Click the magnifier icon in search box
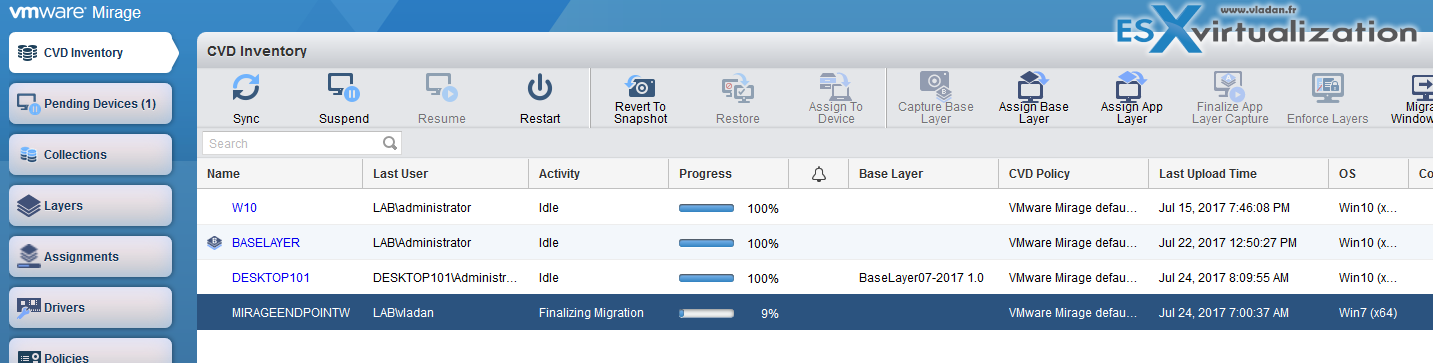Screen dimensions: 1433x363 click(389, 143)
